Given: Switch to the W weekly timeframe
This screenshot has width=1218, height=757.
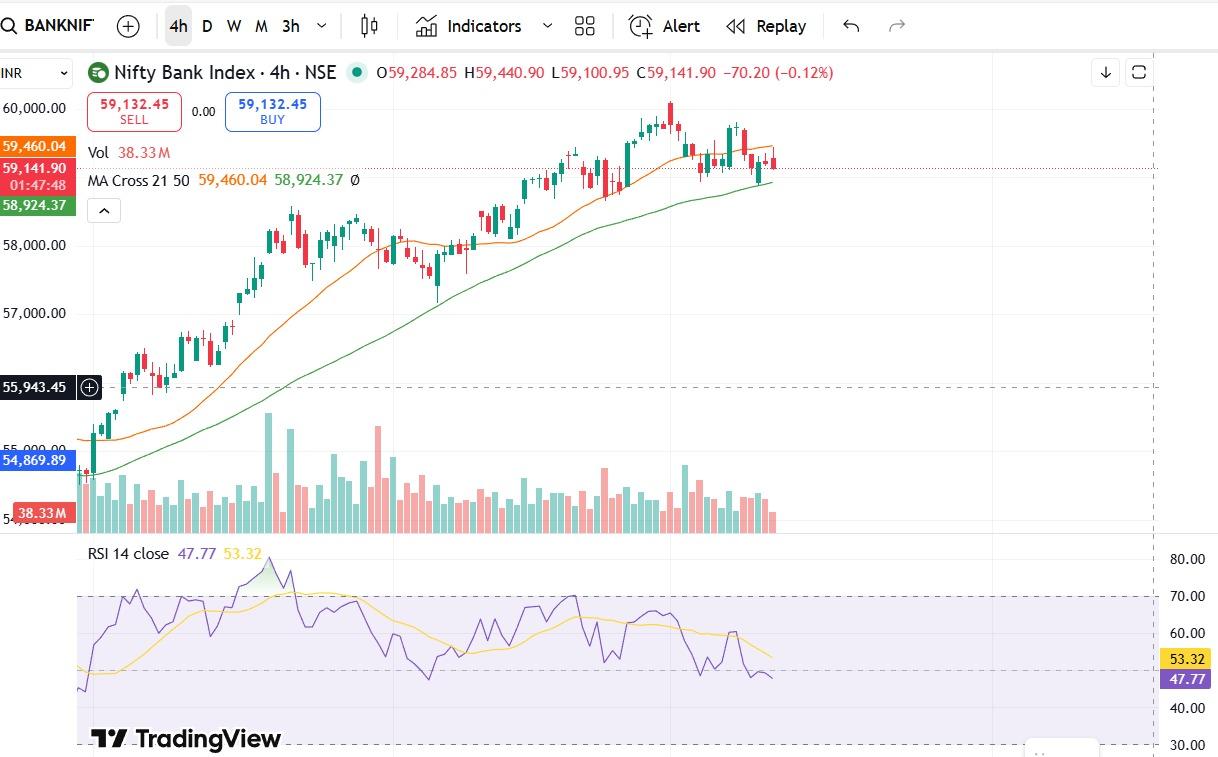Looking at the screenshot, I should [234, 26].
